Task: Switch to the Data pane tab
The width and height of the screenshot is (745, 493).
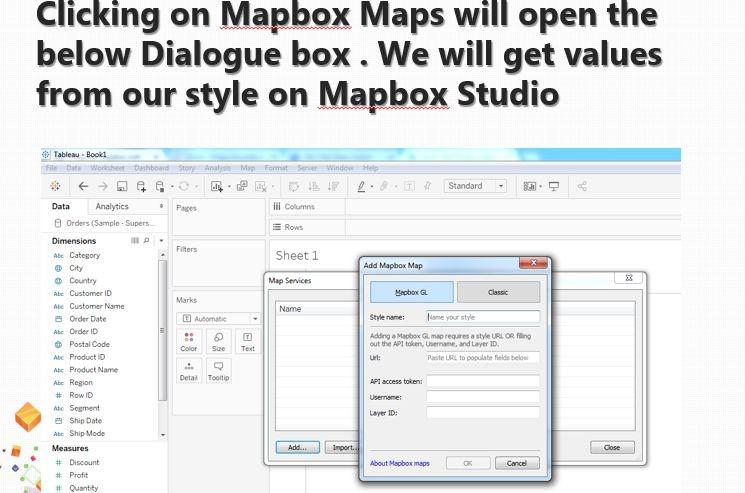Action: point(61,206)
